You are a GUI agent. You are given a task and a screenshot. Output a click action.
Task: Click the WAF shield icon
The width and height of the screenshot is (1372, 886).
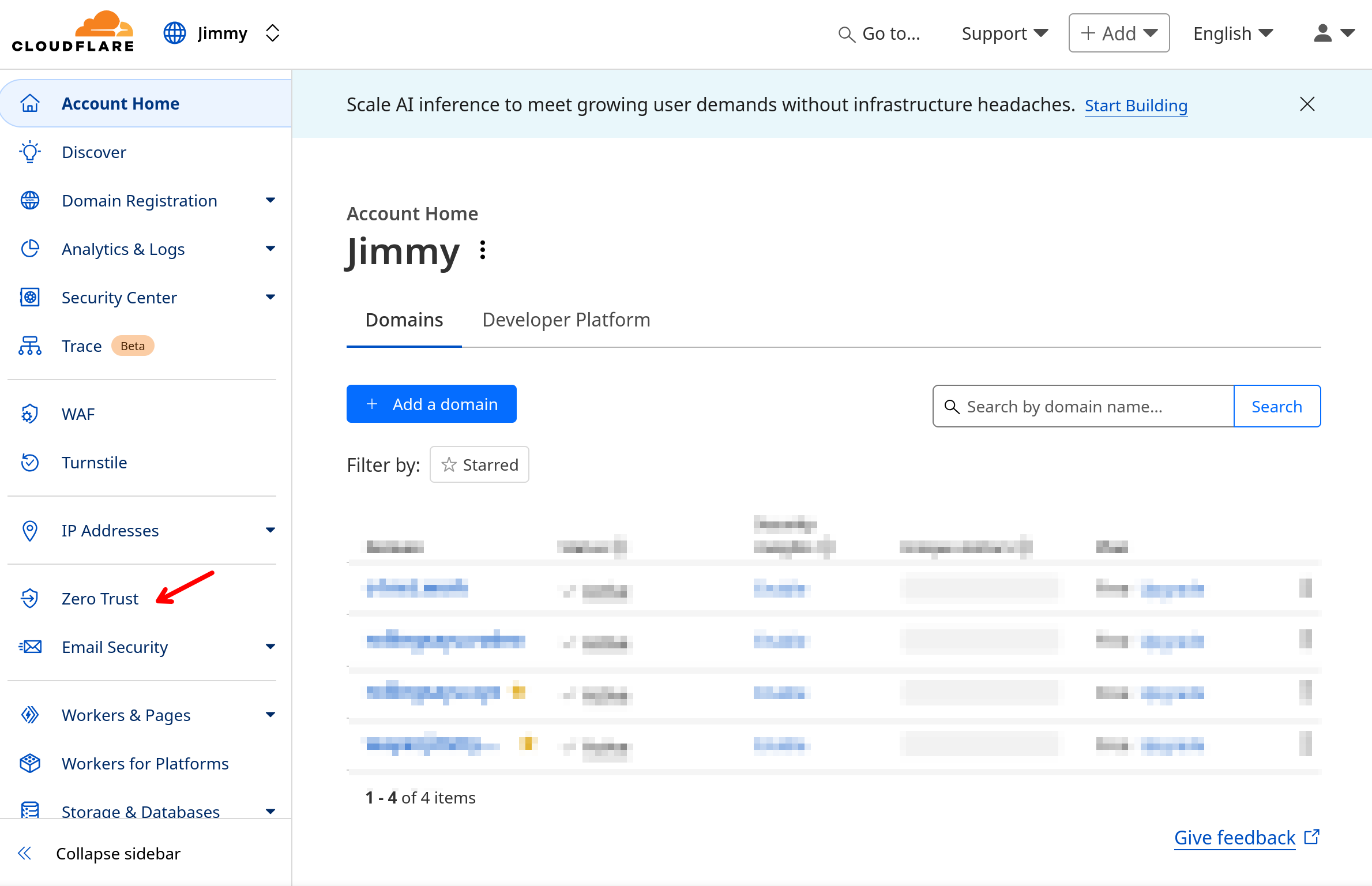[x=30, y=414]
